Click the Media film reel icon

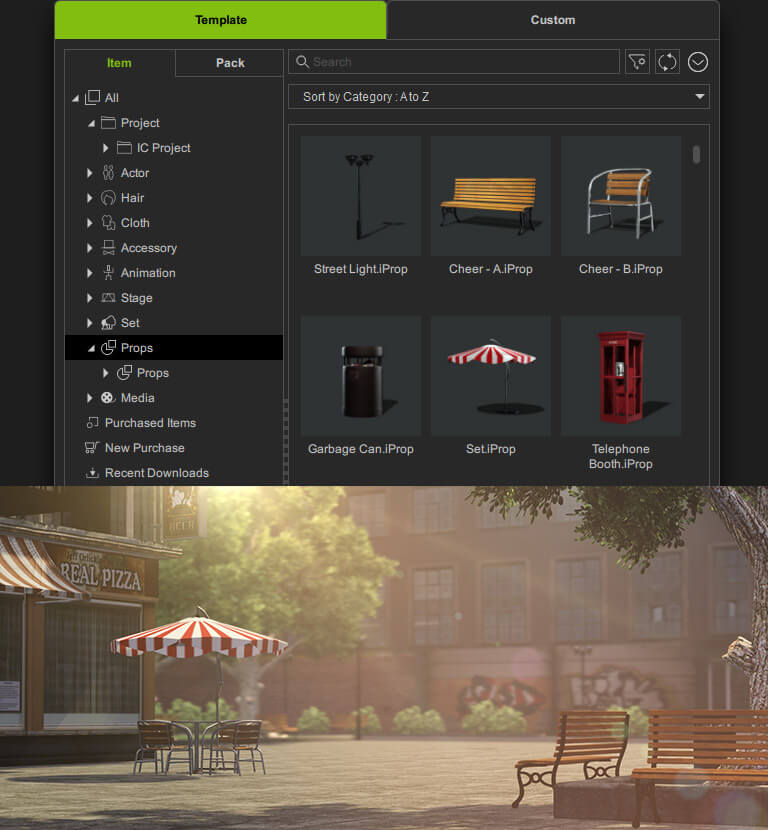point(108,398)
